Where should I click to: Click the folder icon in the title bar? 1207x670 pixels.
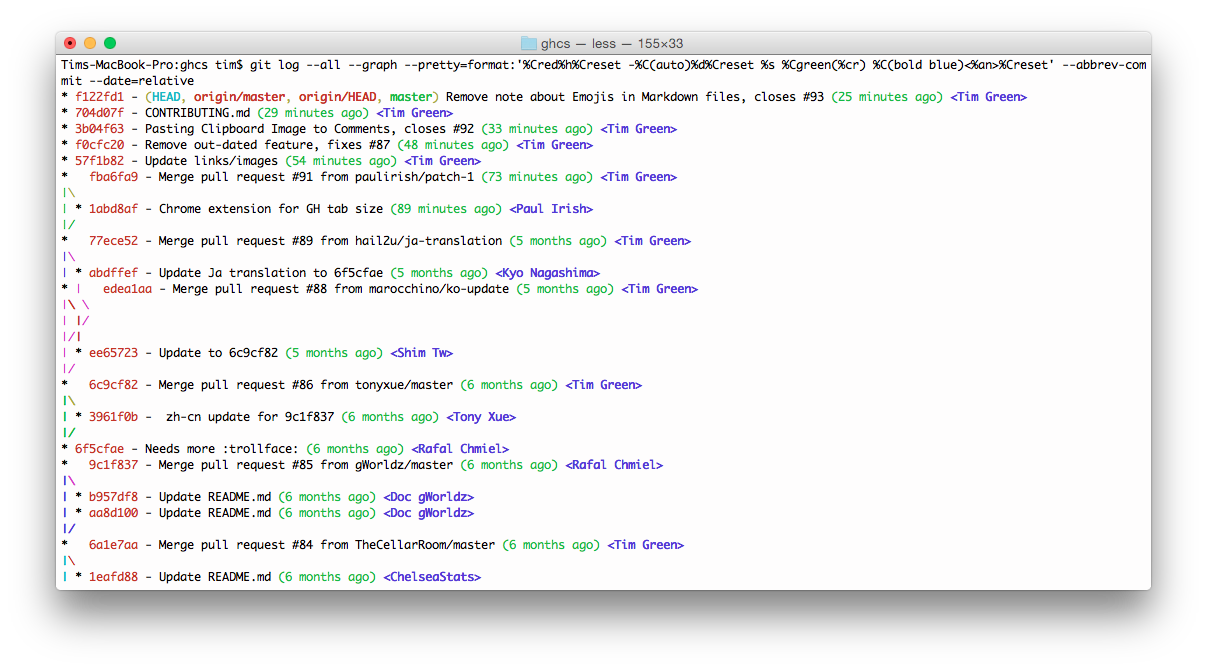529,43
